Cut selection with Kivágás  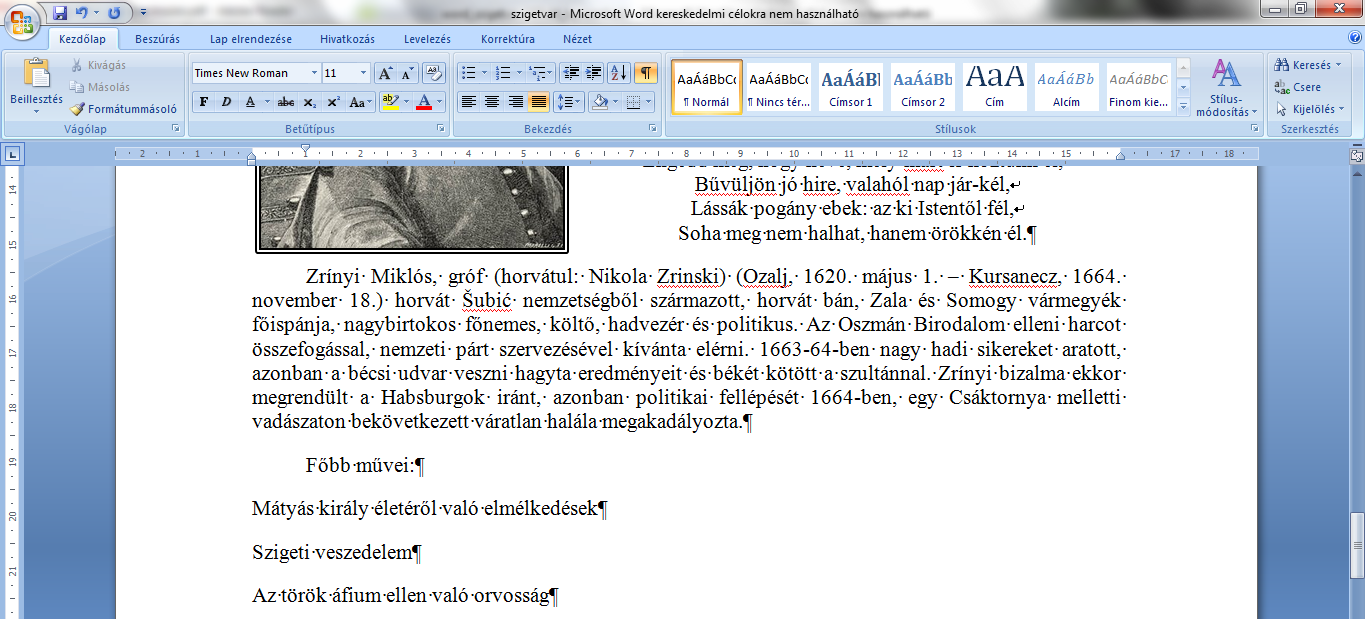[x=98, y=65]
